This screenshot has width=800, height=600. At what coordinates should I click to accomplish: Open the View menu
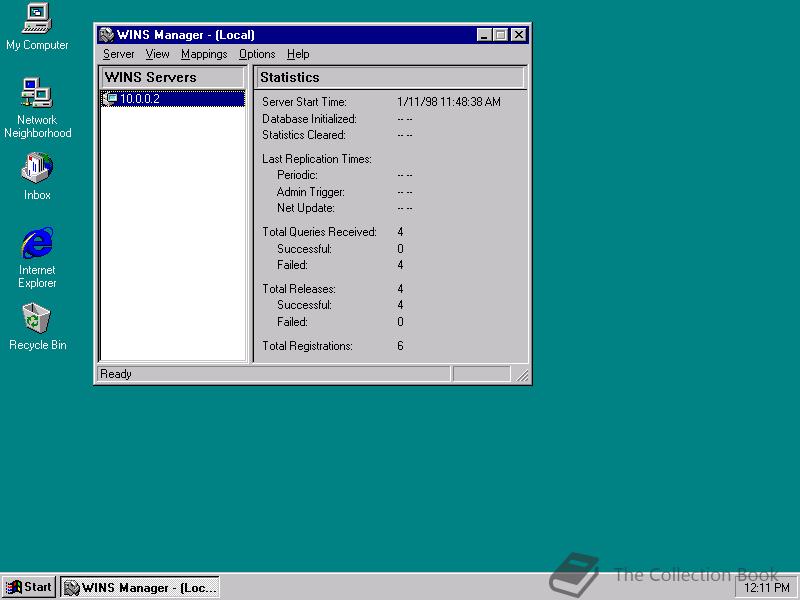[157, 54]
